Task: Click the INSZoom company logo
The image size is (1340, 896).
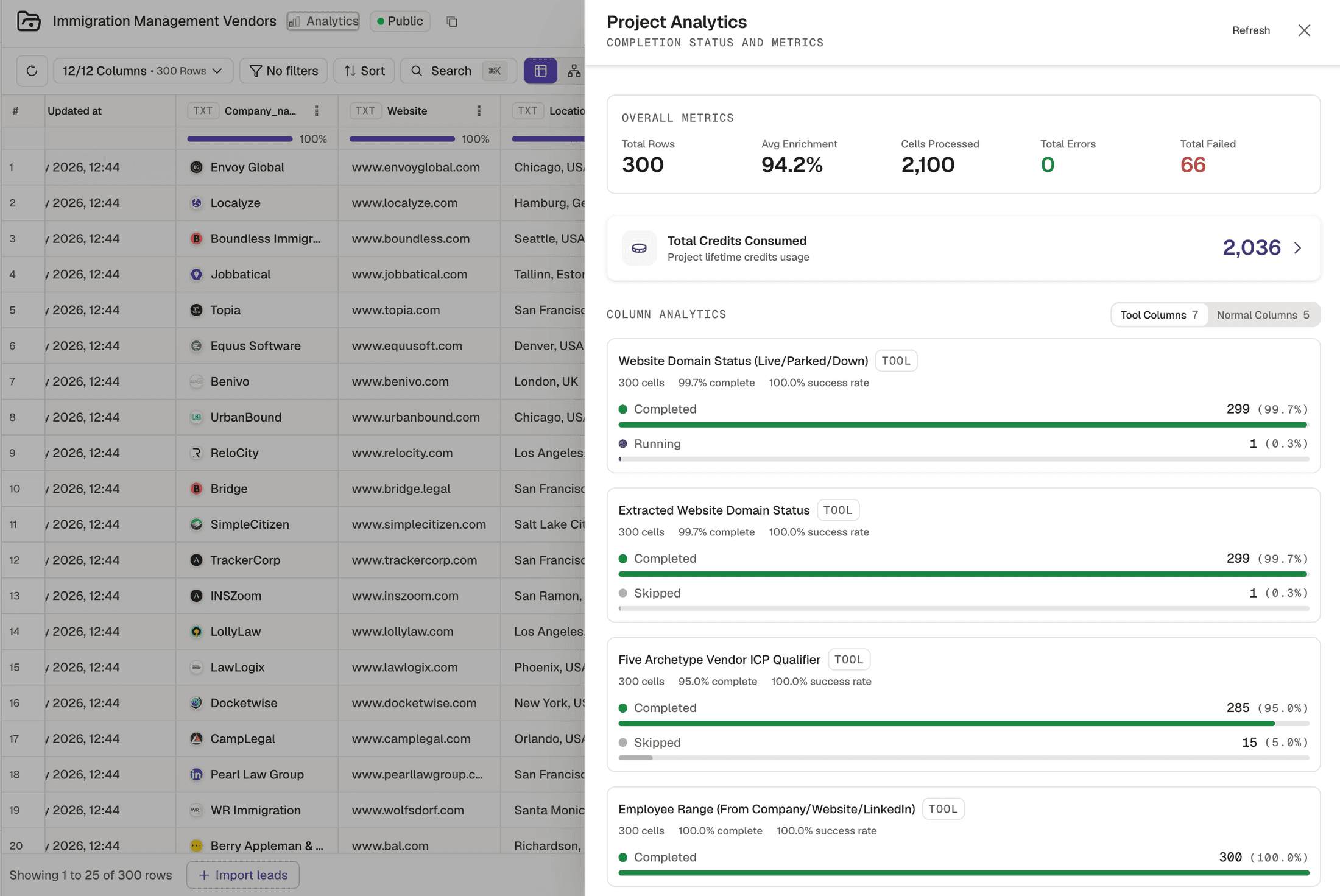Action: (196, 596)
